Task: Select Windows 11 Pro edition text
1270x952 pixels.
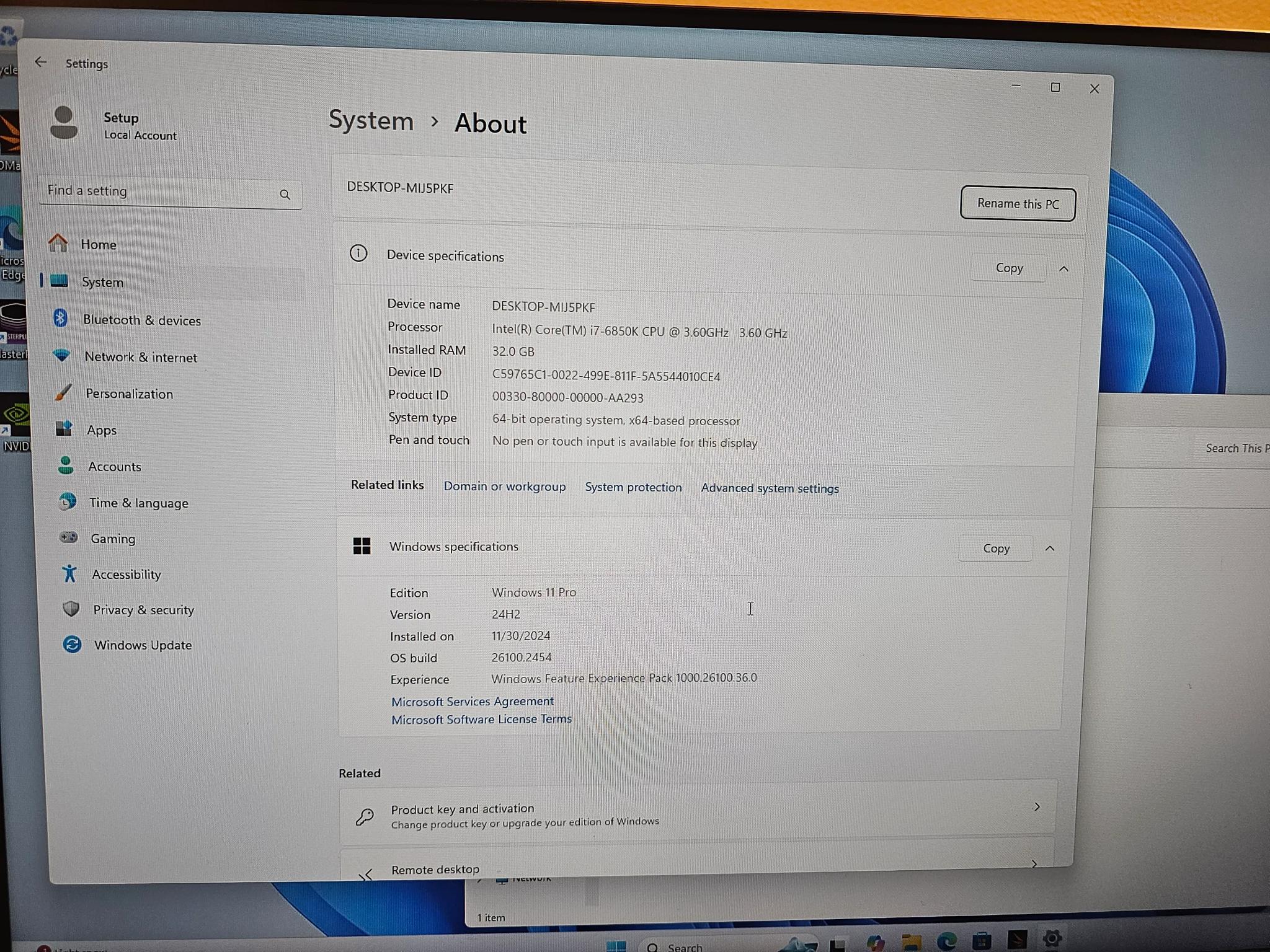Action: point(533,592)
